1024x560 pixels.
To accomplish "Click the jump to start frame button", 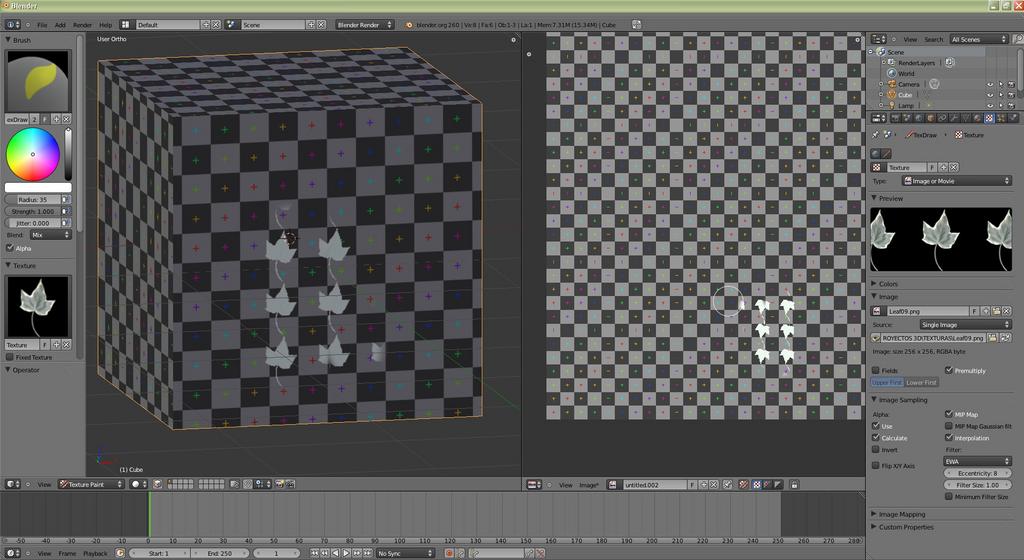I will coord(314,553).
